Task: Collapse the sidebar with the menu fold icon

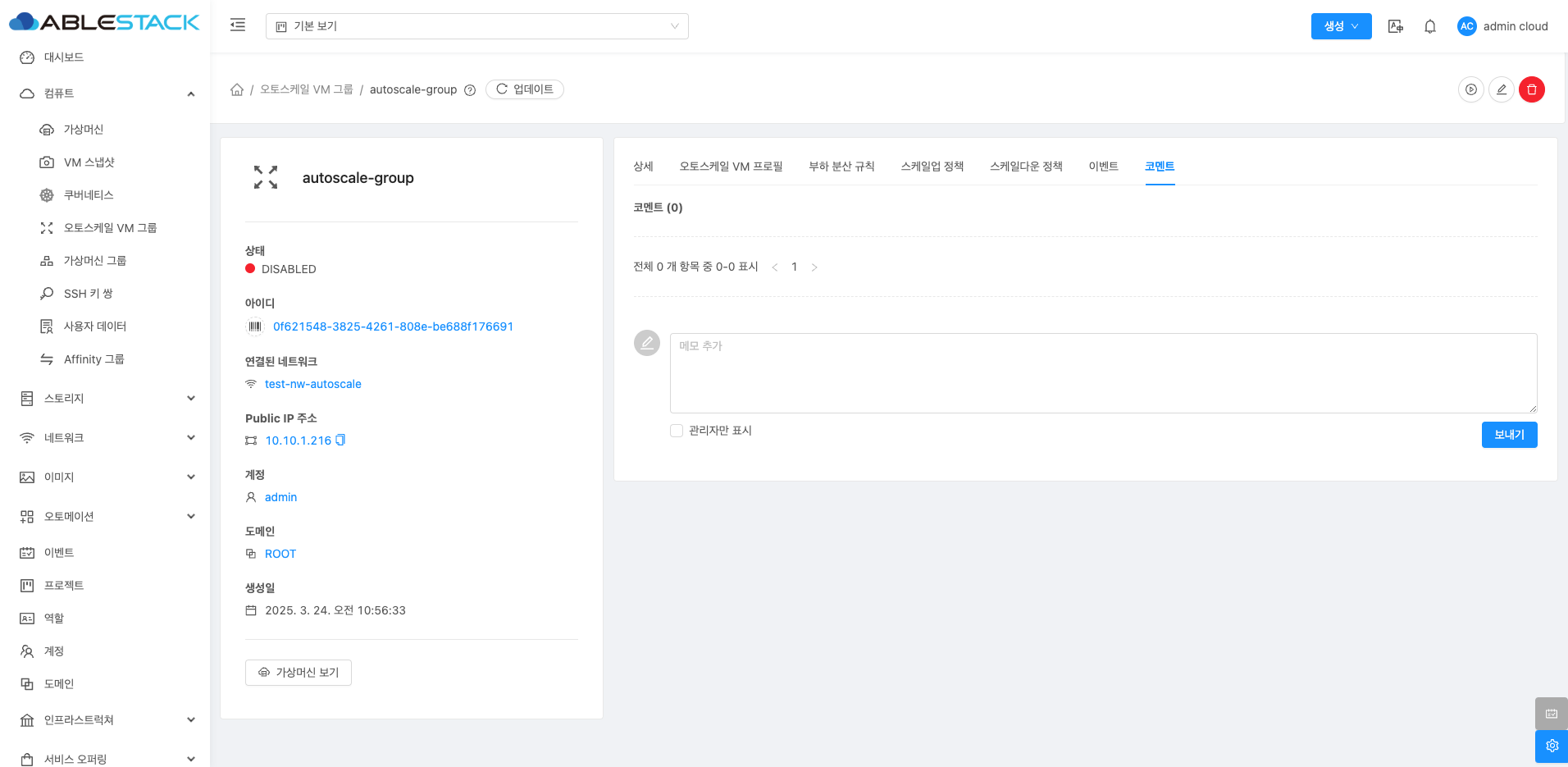Action: [238, 25]
